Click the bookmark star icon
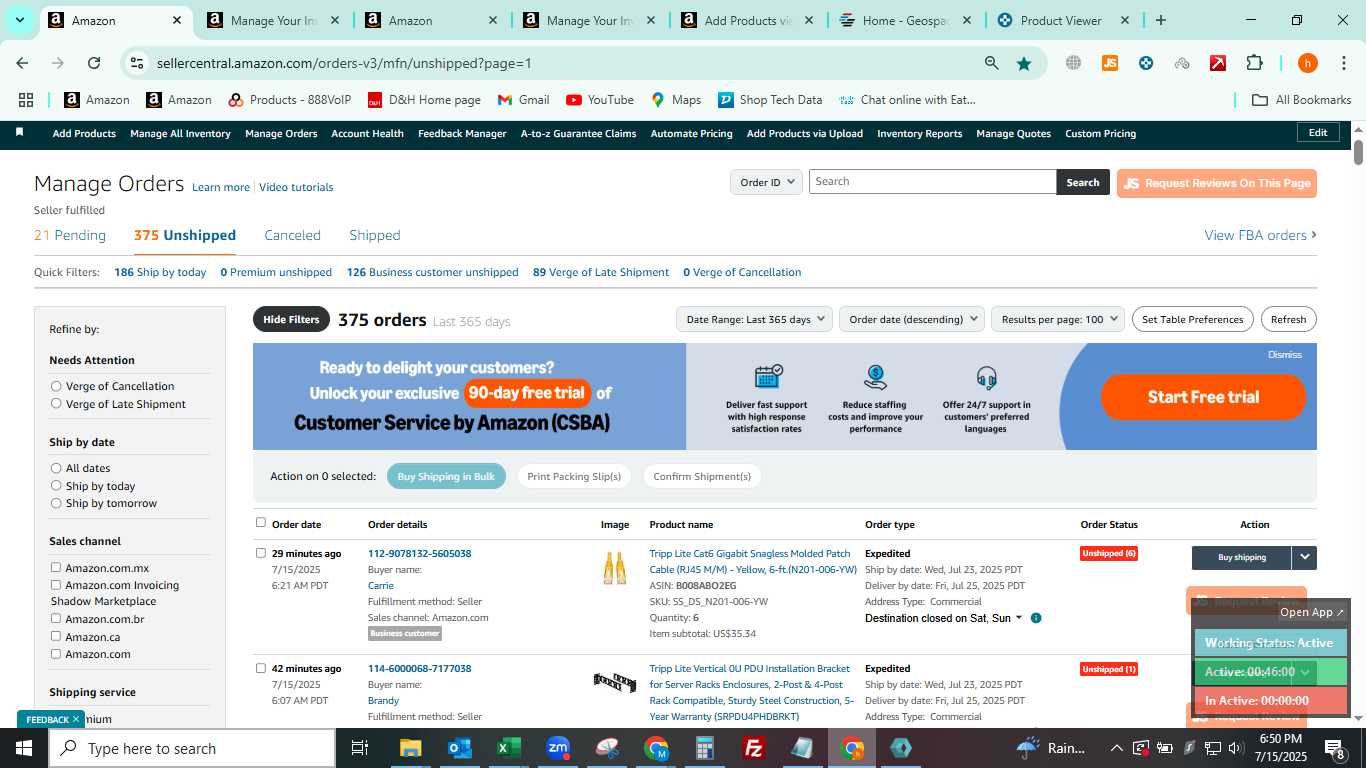The width and height of the screenshot is (1366, 768). point(1024,63)
